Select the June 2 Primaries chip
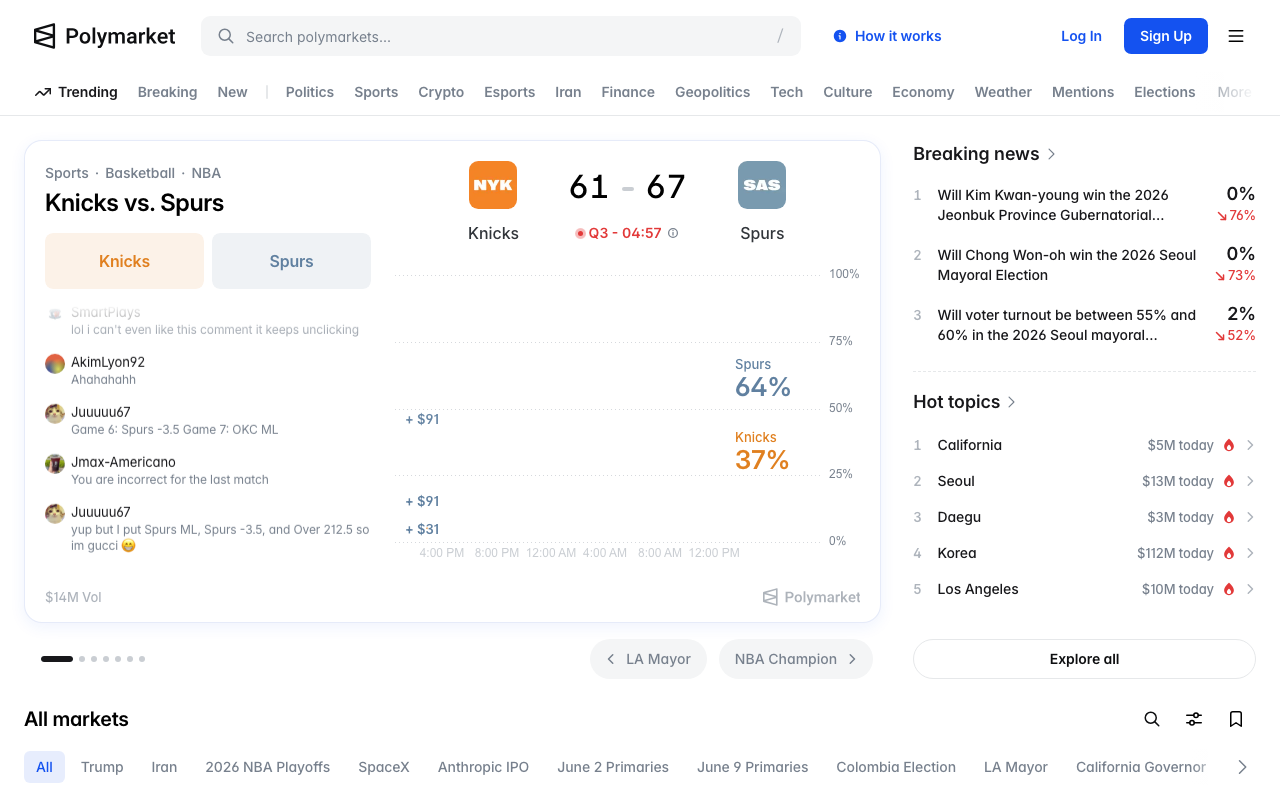Screen dimensions: 1280x800 pos(613,767)
